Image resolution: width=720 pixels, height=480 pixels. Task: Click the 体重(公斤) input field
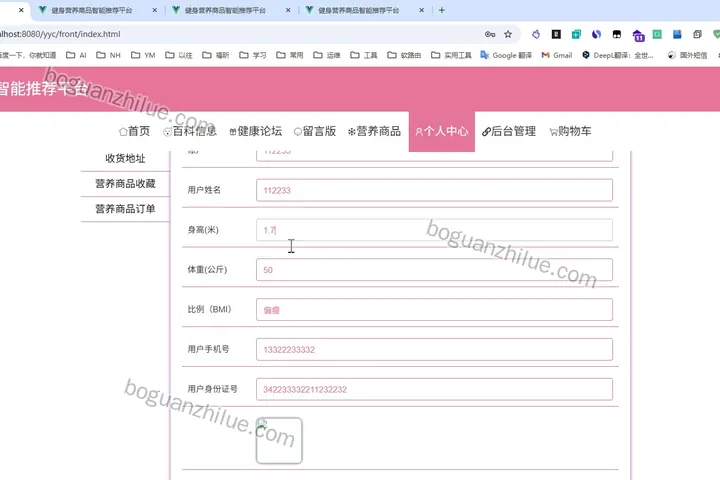[434, 270]
